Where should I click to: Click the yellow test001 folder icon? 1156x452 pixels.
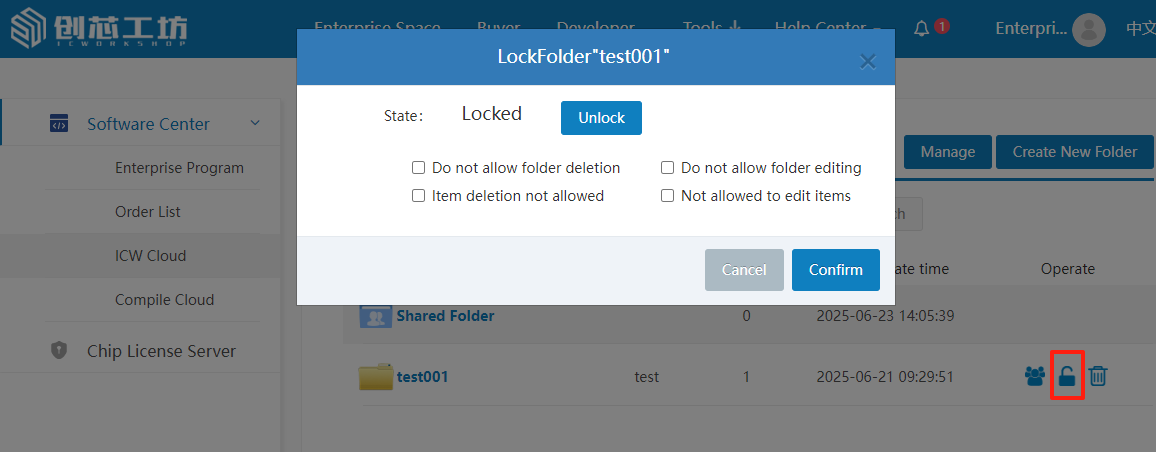(376, 377)
